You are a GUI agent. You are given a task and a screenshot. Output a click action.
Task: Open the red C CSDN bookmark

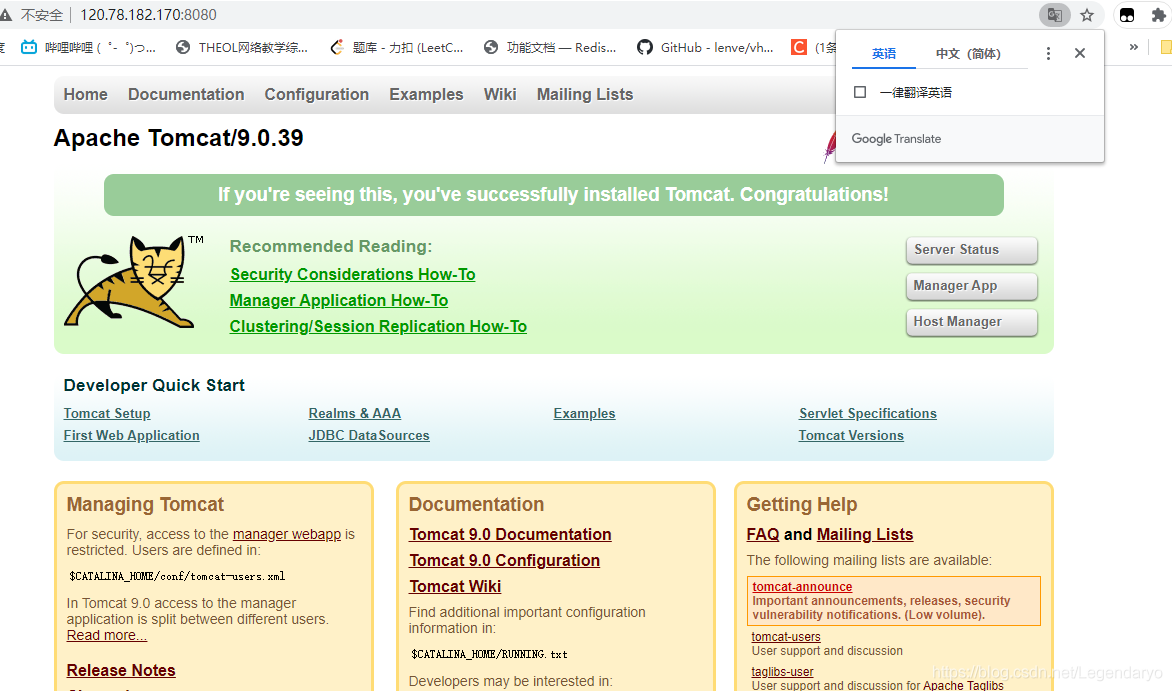point(813,47)
